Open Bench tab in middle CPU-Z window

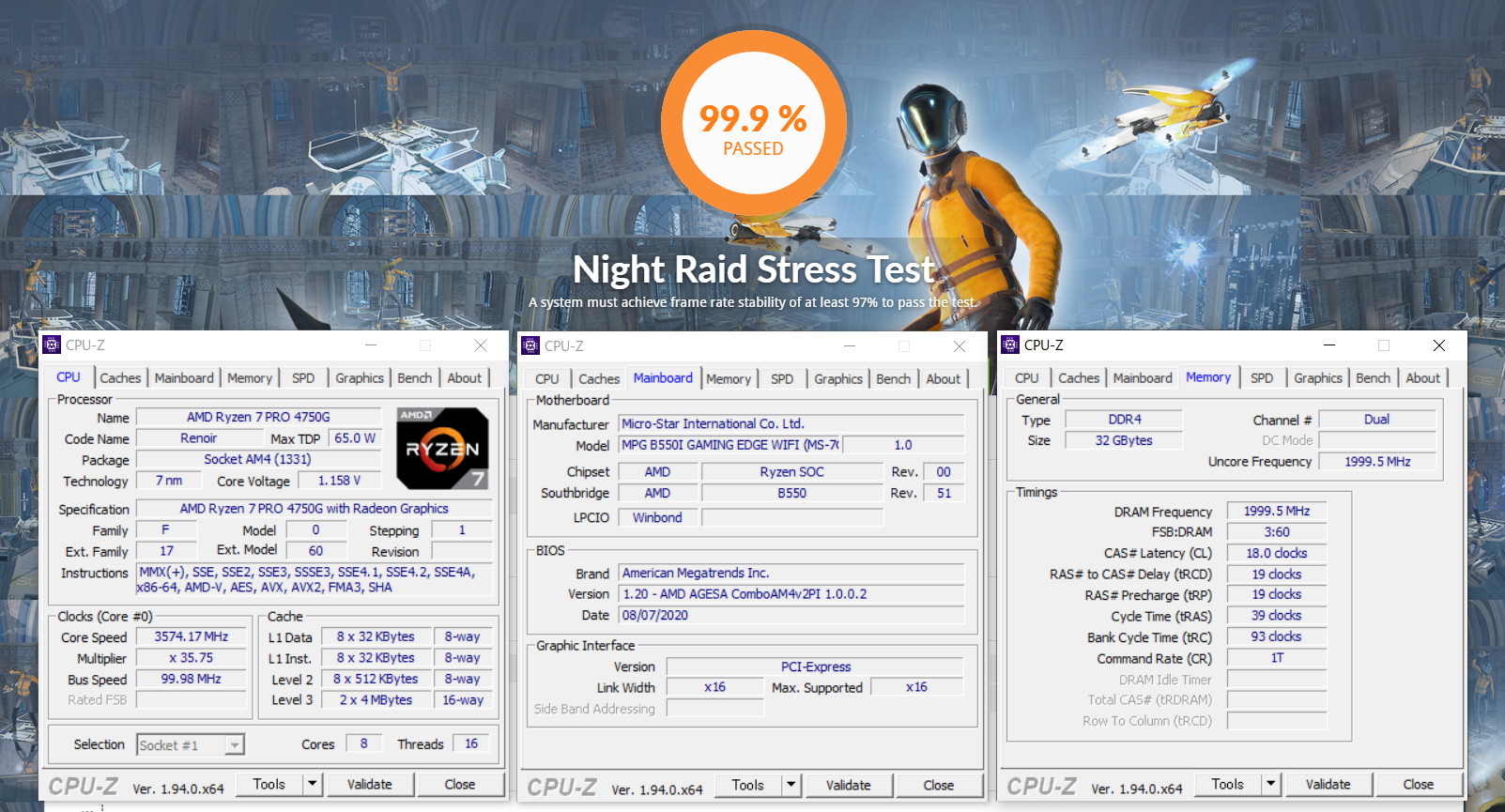pos(894,379)
